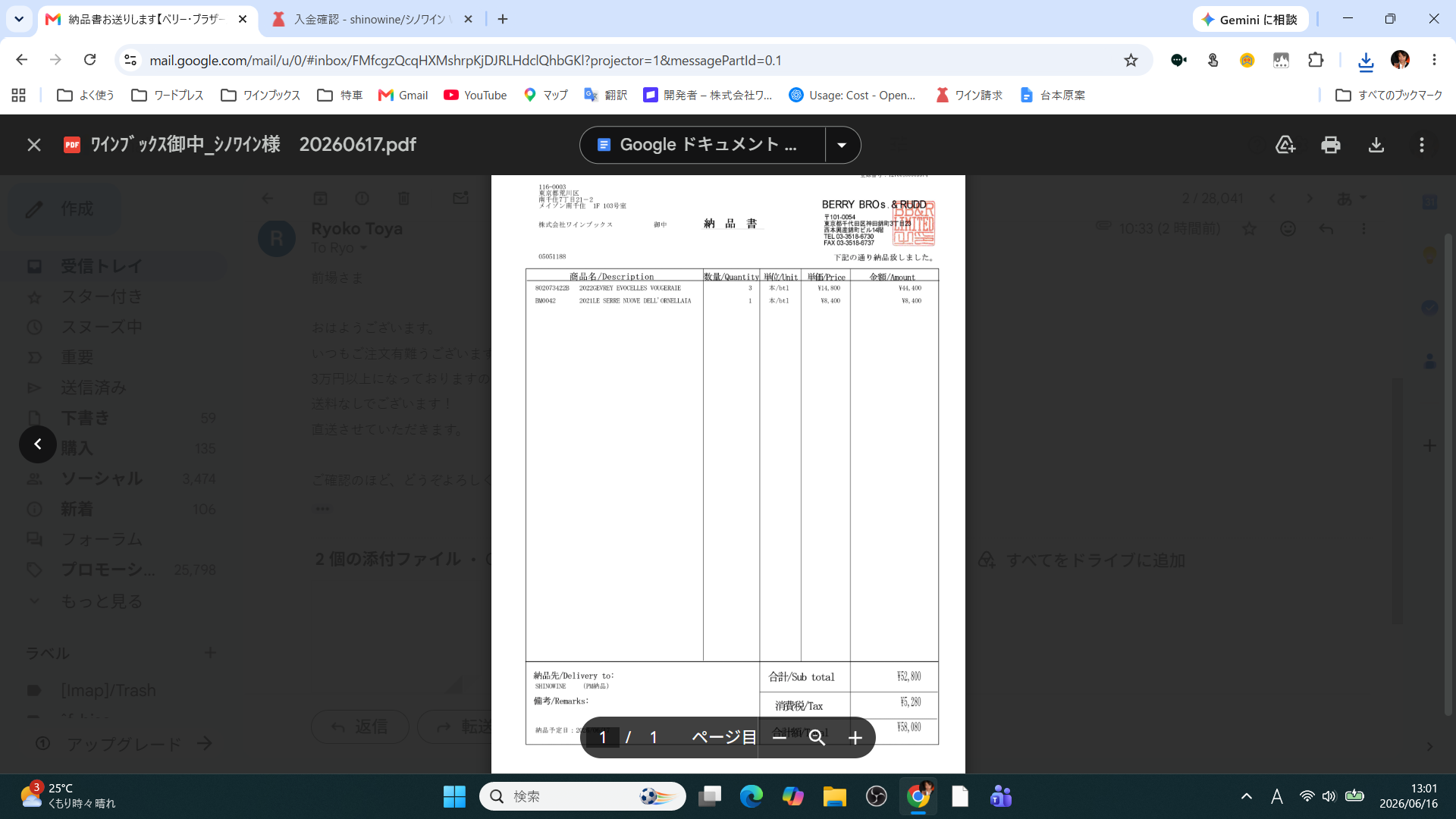Zoom out with the minus icon
Viewport: 1456px width, 819px height.
pyautogui.click(x=780, y=737)
